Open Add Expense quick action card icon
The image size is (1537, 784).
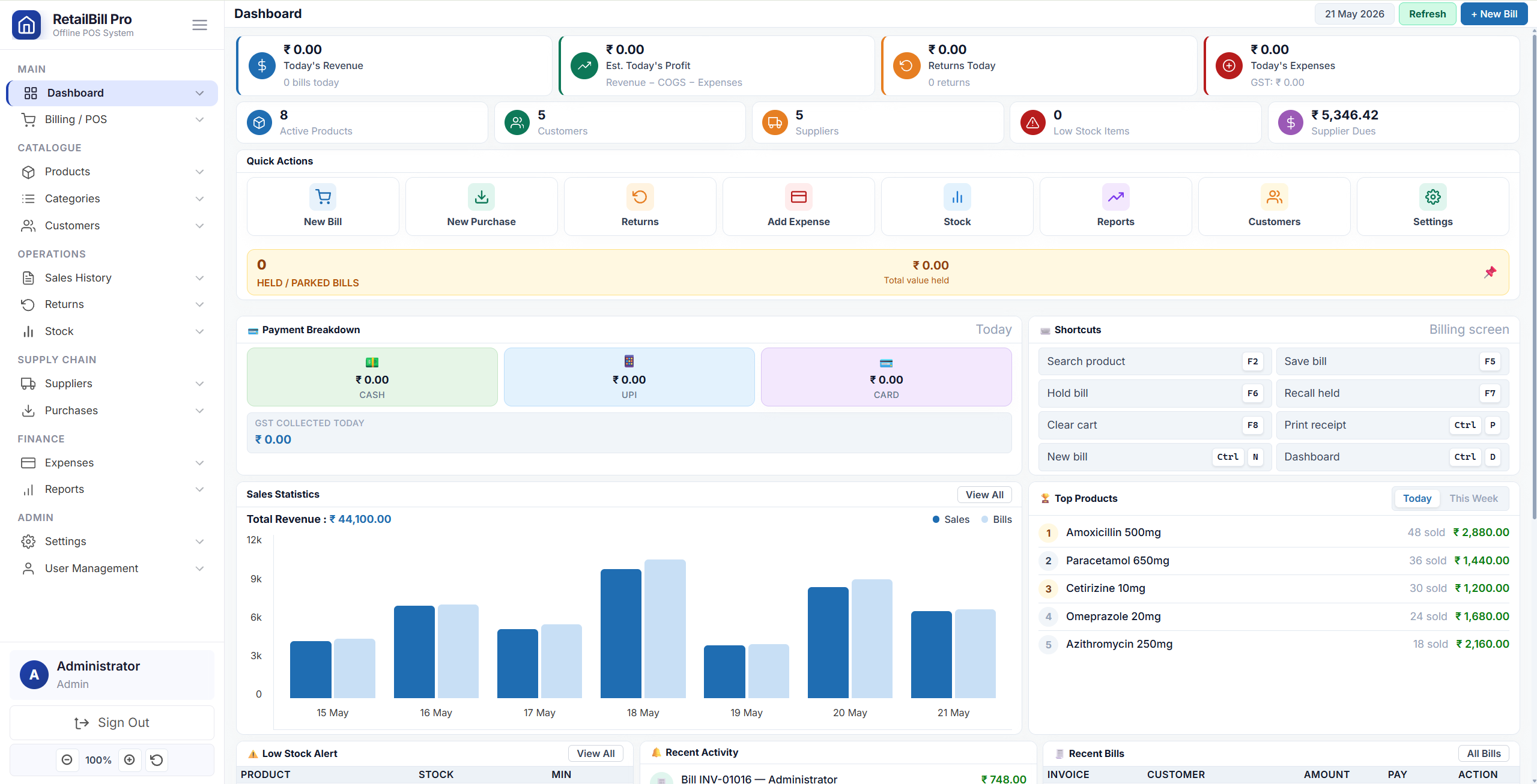(799, 197)
